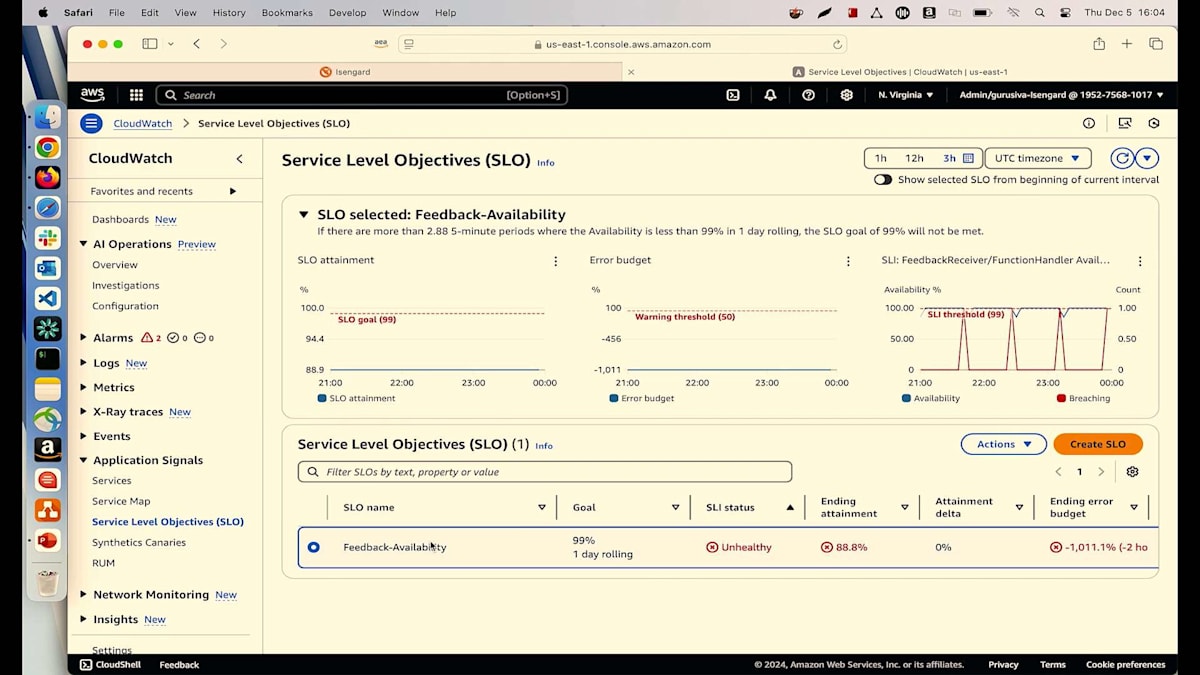The image size is (1200, 675).
Task: Click the Create SLO button
Action: 1097,444
